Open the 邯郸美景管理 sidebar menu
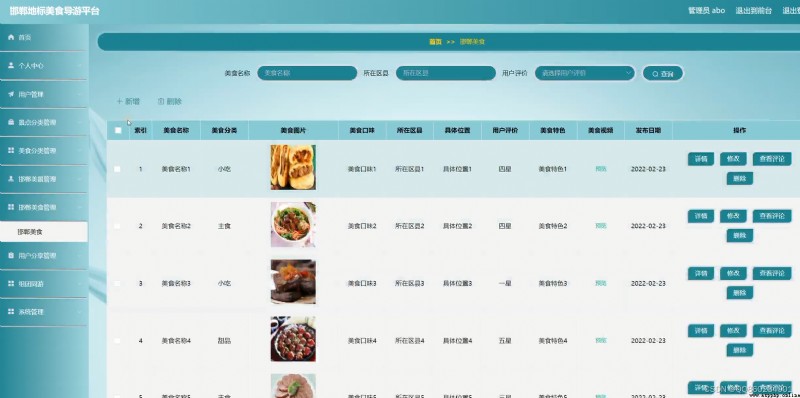The width and height of the screenshot is (800, 398). (x=43, y=179)
